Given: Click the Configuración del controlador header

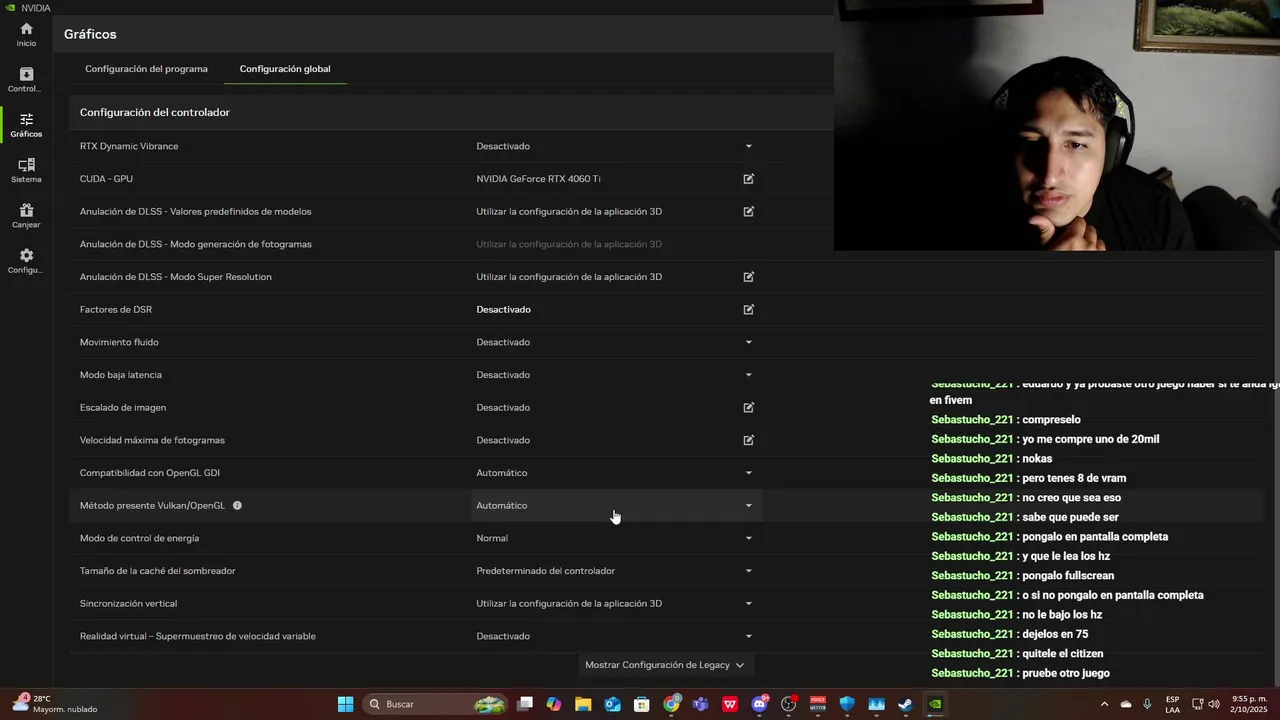Looking at the screenshot, I should (x=155, y=113).
